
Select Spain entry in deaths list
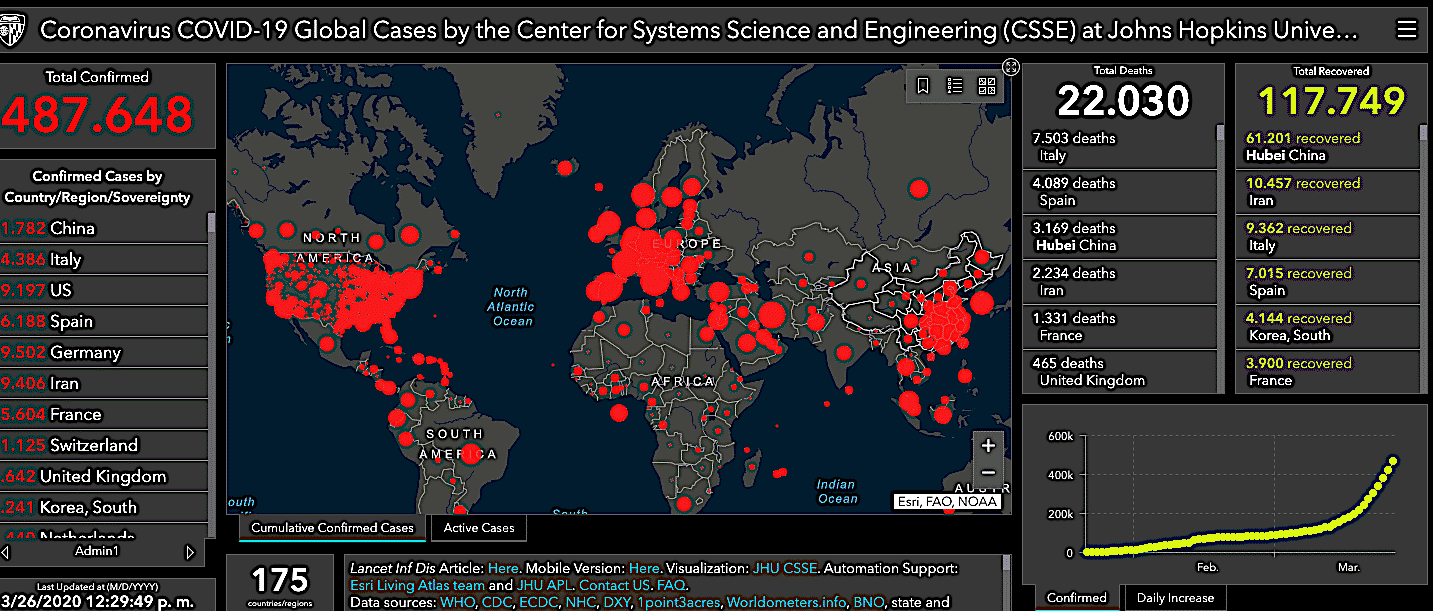point(1120,191)
